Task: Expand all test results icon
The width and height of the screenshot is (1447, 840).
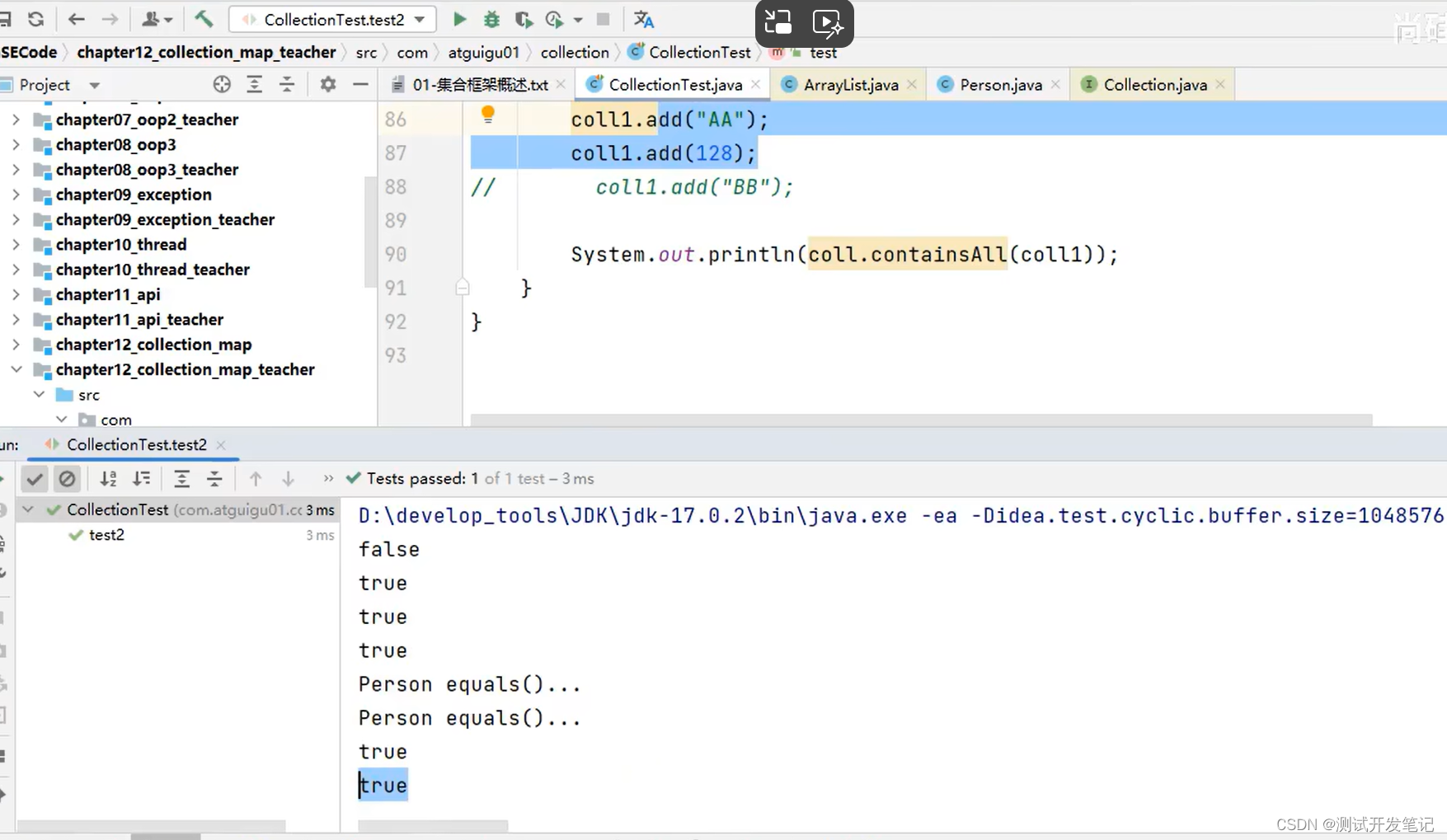Action: click(181, 478)
